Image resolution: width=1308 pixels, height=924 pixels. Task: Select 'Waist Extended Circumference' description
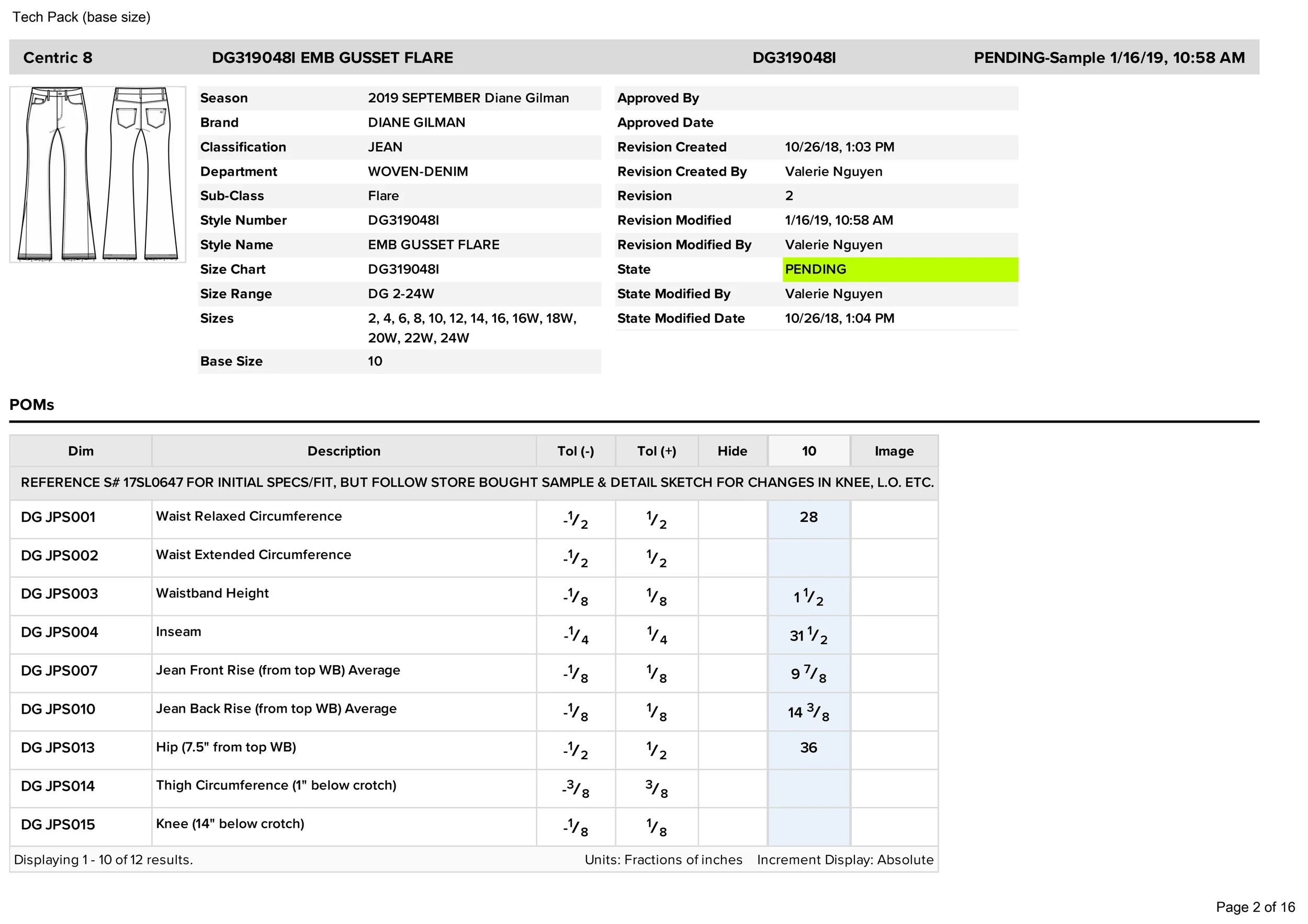254,554
